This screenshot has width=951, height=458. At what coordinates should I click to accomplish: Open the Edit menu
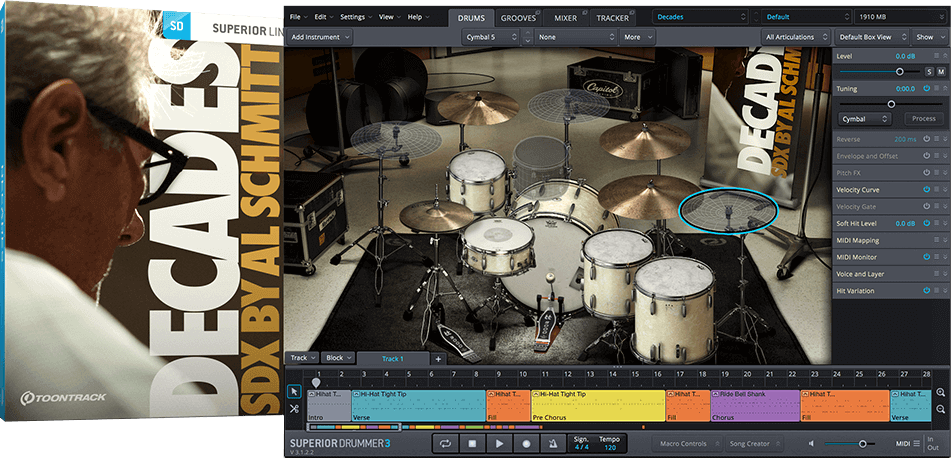pos(324,17)
